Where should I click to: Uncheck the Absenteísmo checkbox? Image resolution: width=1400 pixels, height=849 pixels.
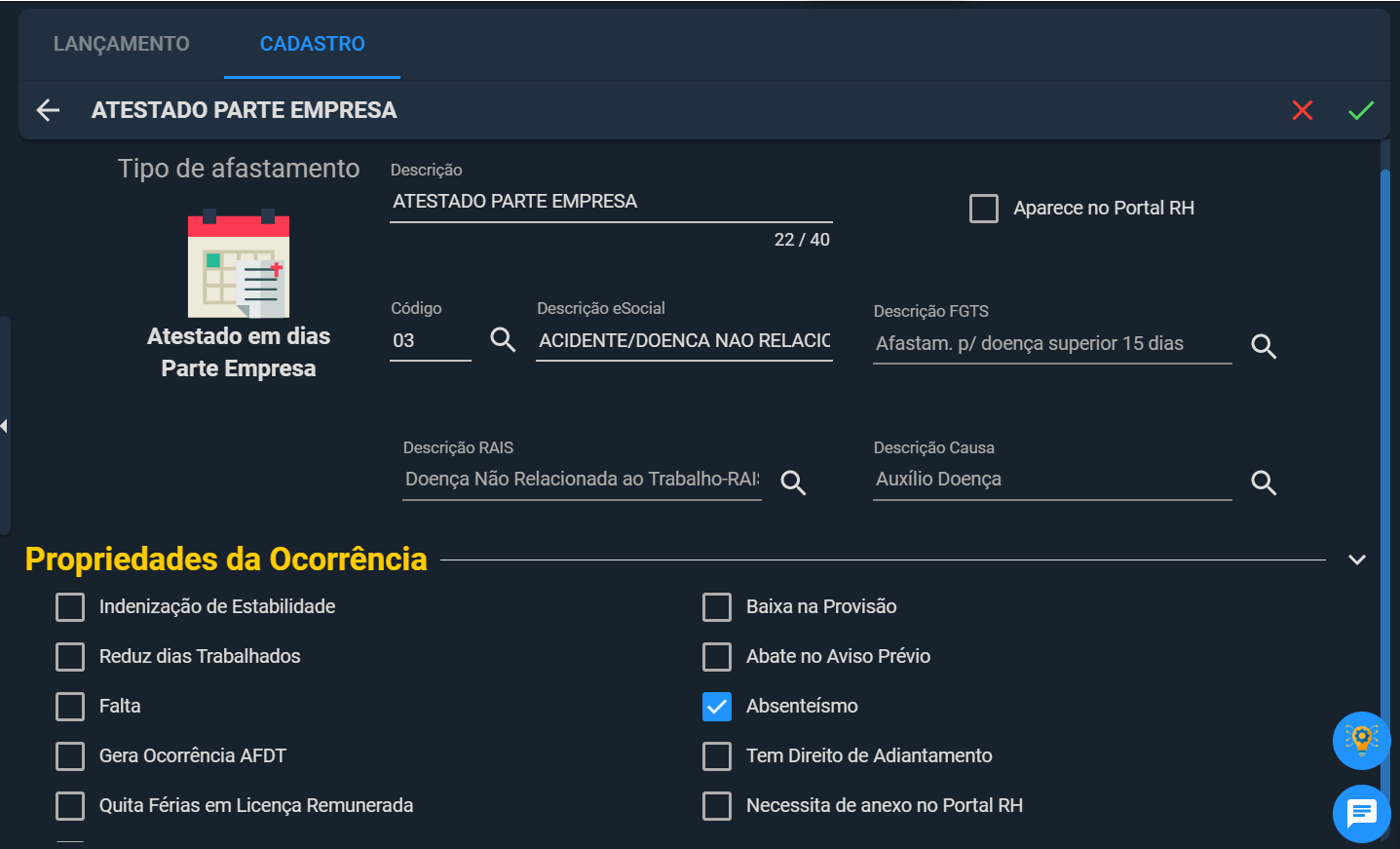pos(717,706)
